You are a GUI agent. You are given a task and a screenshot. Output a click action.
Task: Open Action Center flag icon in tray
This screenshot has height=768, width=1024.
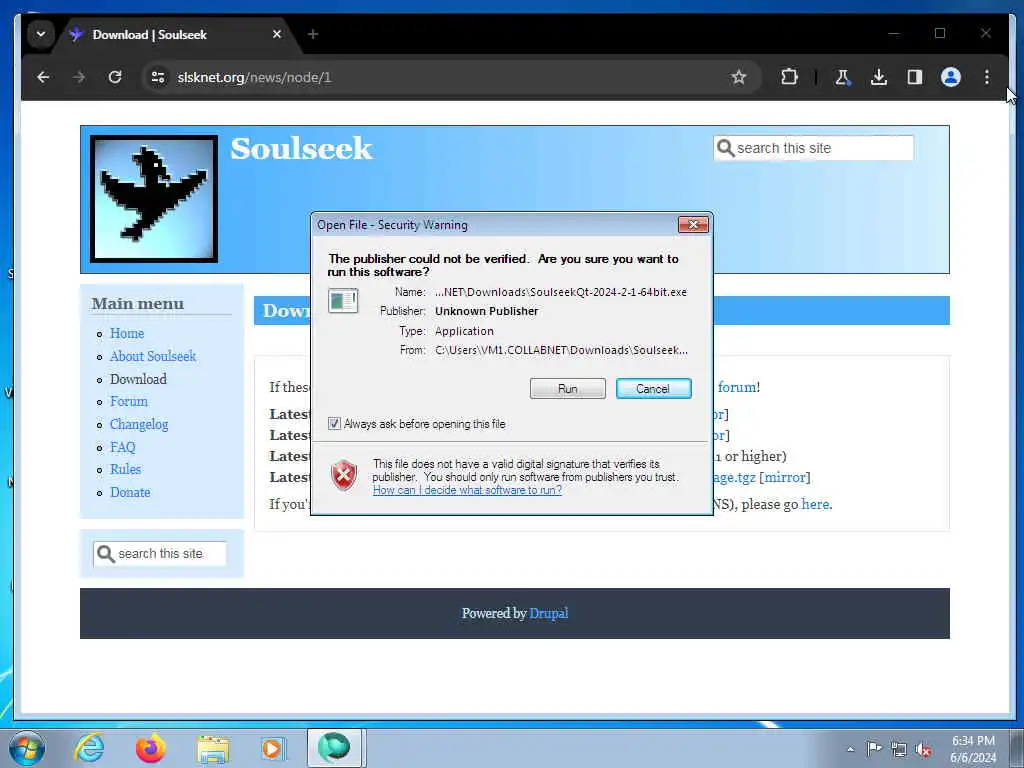click(x=874, y=749)
